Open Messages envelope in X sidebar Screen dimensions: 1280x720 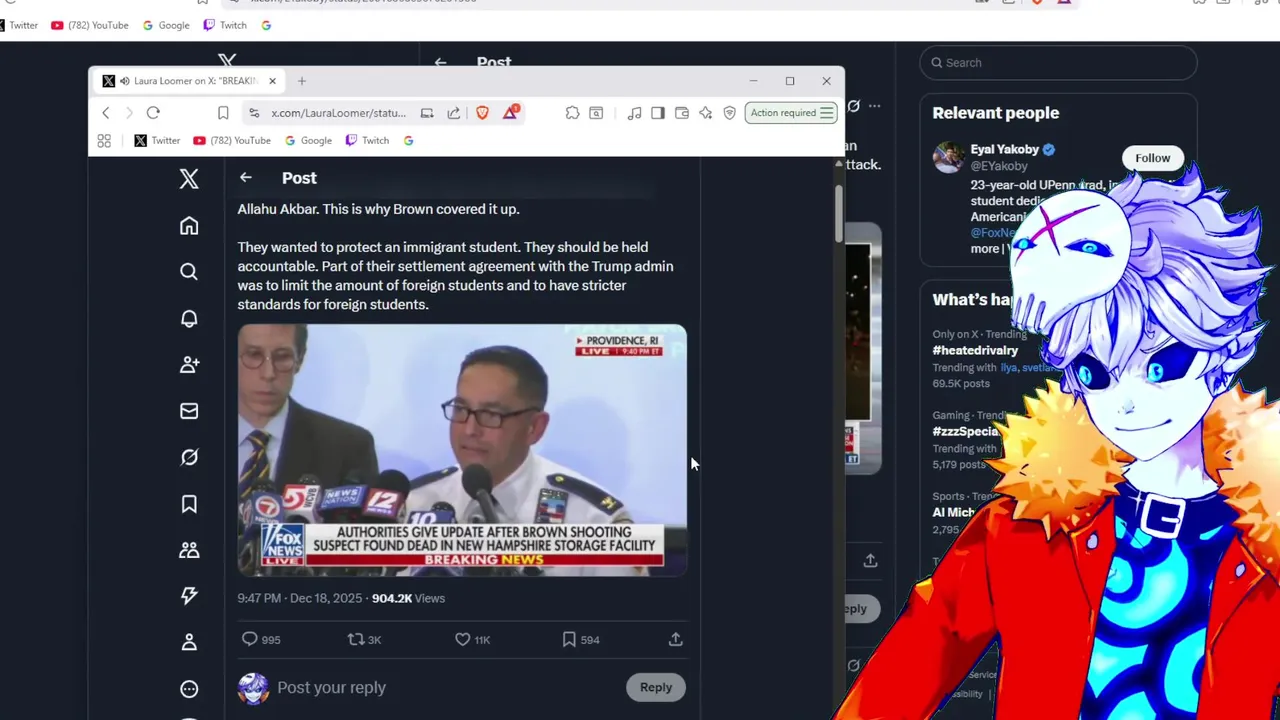pyautogui.click(x=189, y=411)
